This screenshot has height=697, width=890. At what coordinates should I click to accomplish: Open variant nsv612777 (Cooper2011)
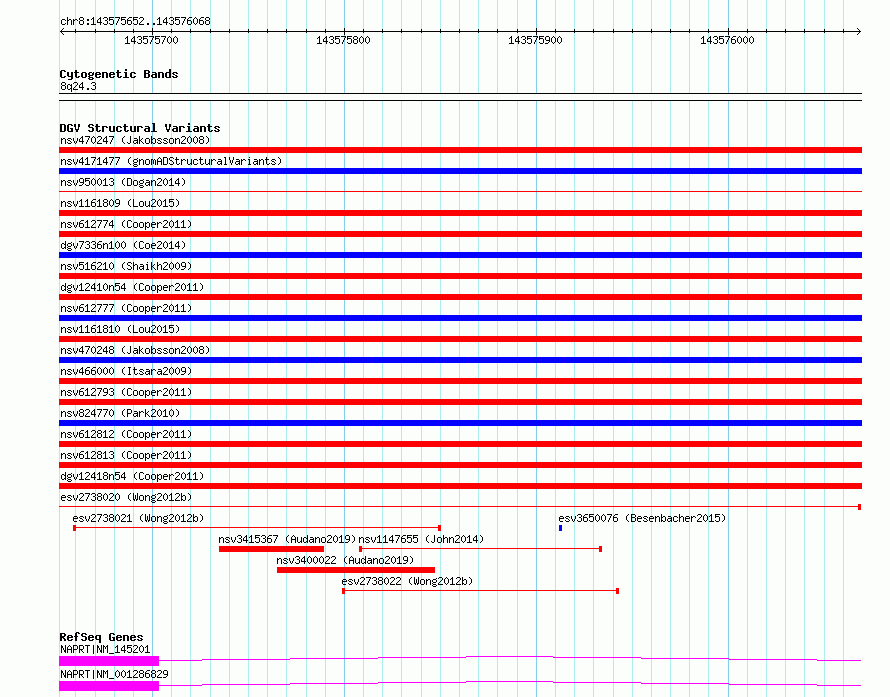(x=126, y=308)
